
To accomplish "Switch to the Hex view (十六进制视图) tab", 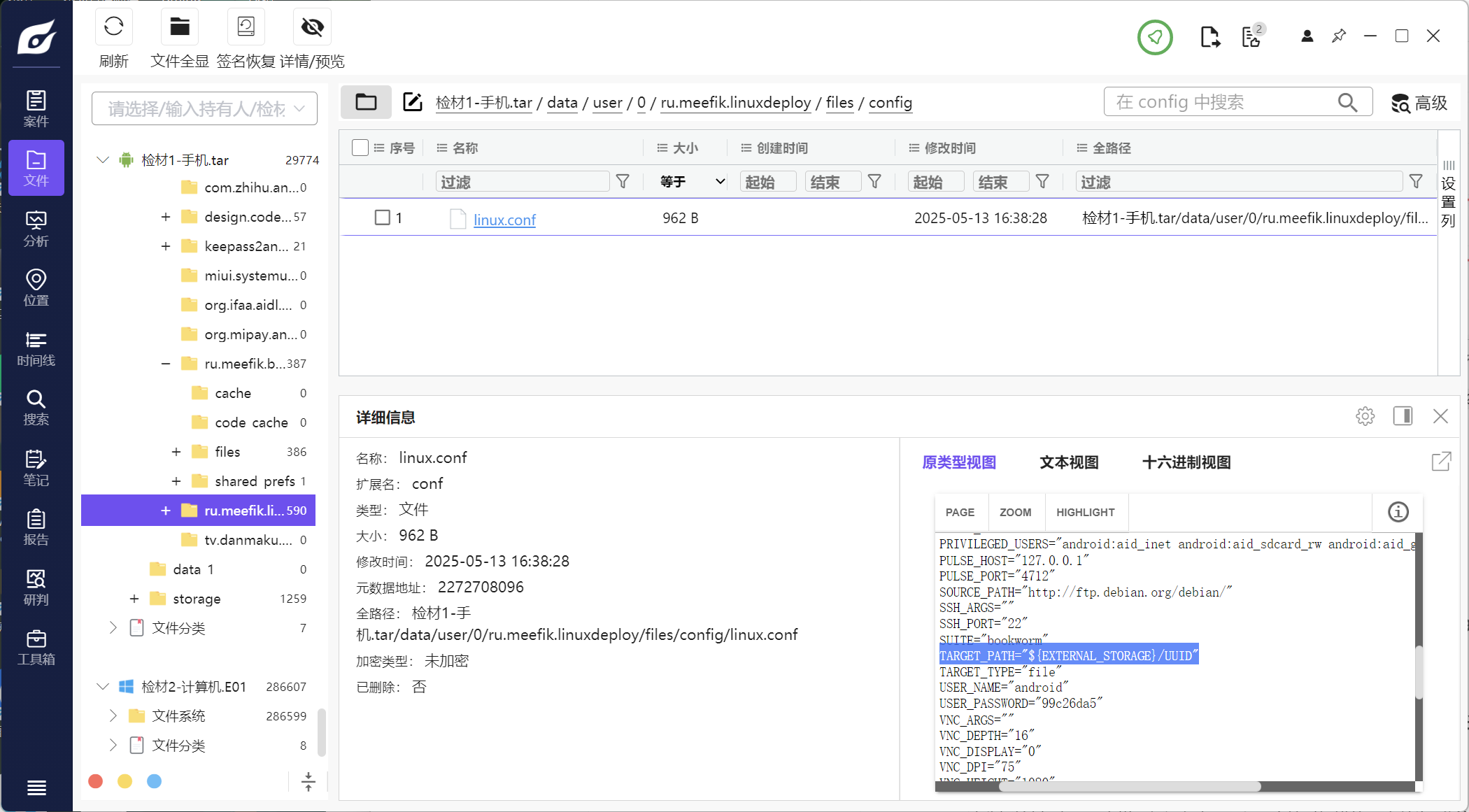I will click(1186, 462).
